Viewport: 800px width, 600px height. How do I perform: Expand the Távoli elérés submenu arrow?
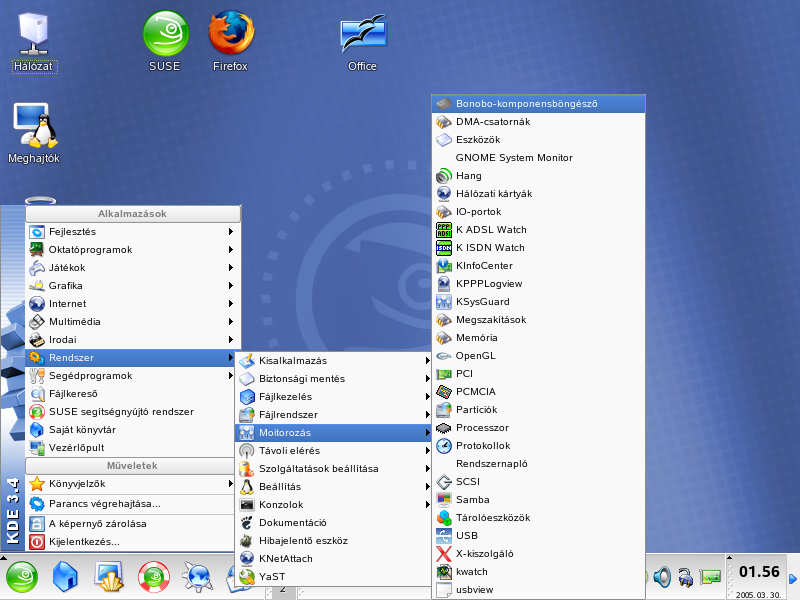tap(428, 451)
